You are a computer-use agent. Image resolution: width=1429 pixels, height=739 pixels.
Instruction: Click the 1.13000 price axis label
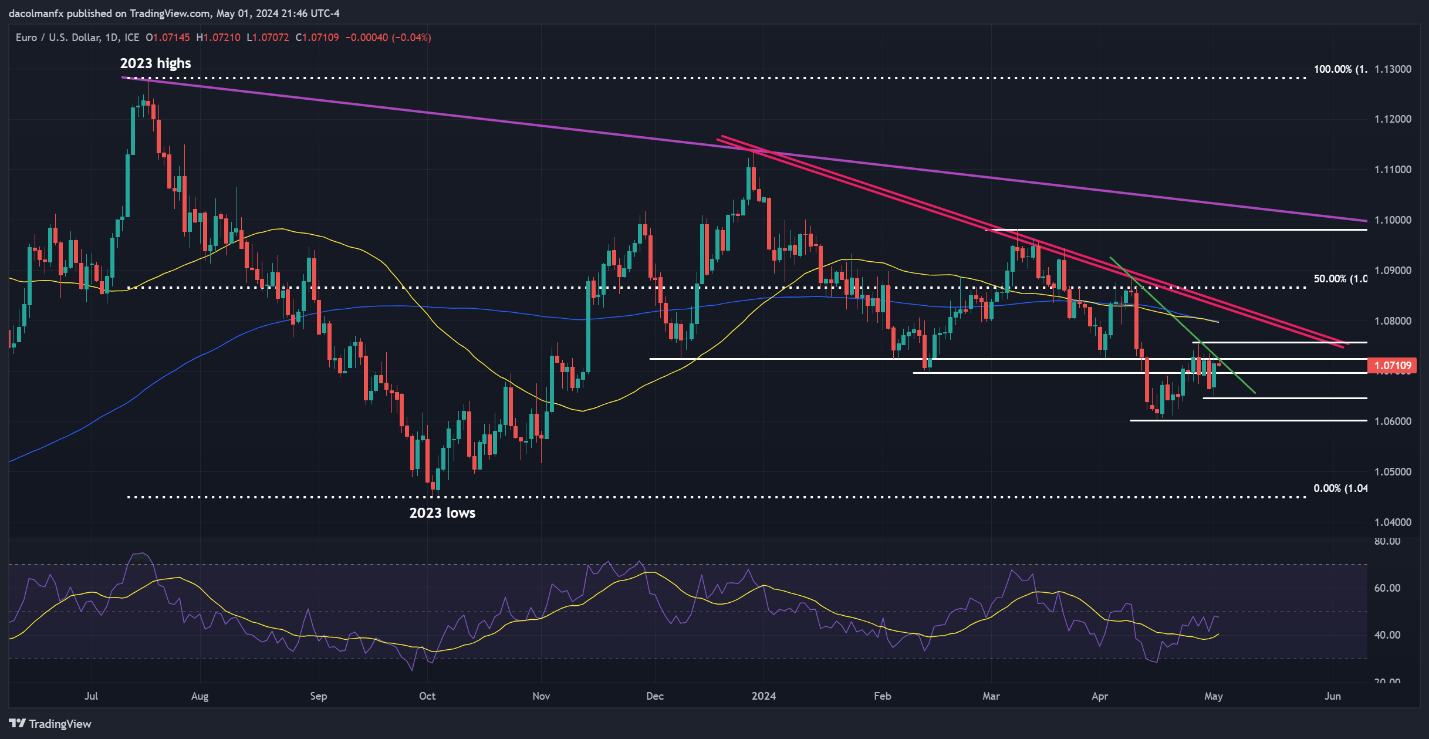coord(1392,70)
